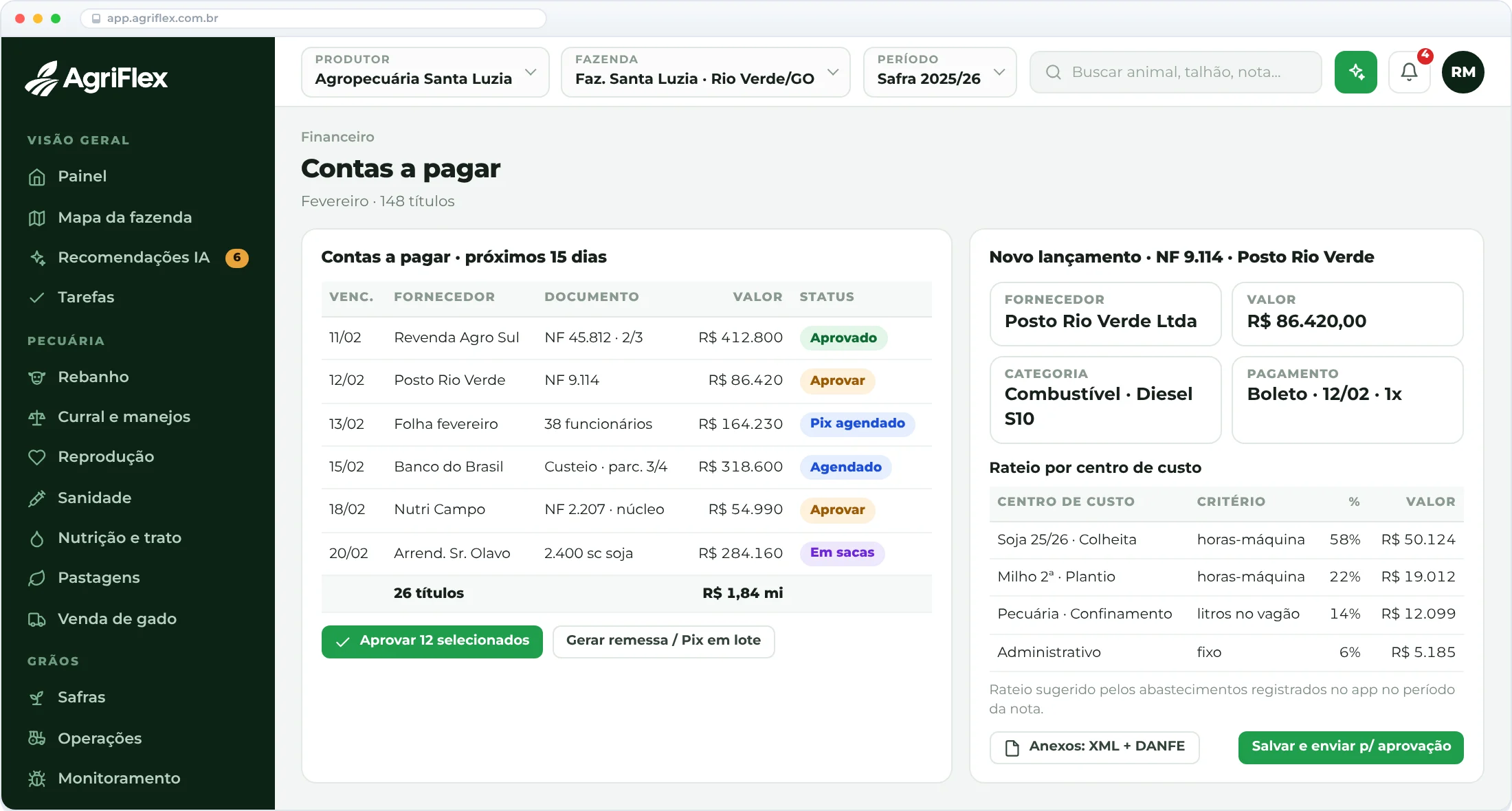Click the Agendado badge for Banco do Brasil
The height and width of the screenshot is (811, 1512).
(845, 467)
